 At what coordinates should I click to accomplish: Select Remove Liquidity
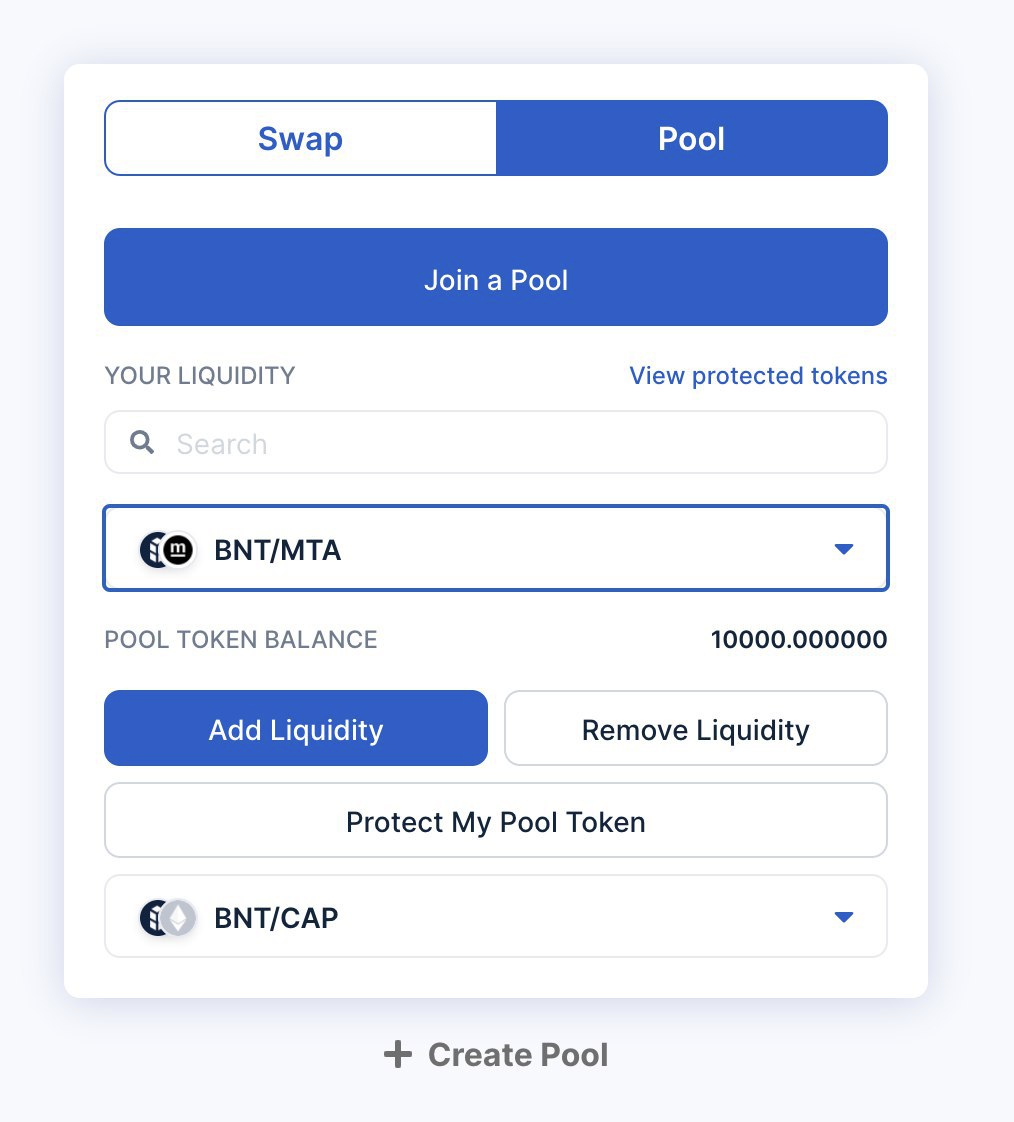[695, 728]
